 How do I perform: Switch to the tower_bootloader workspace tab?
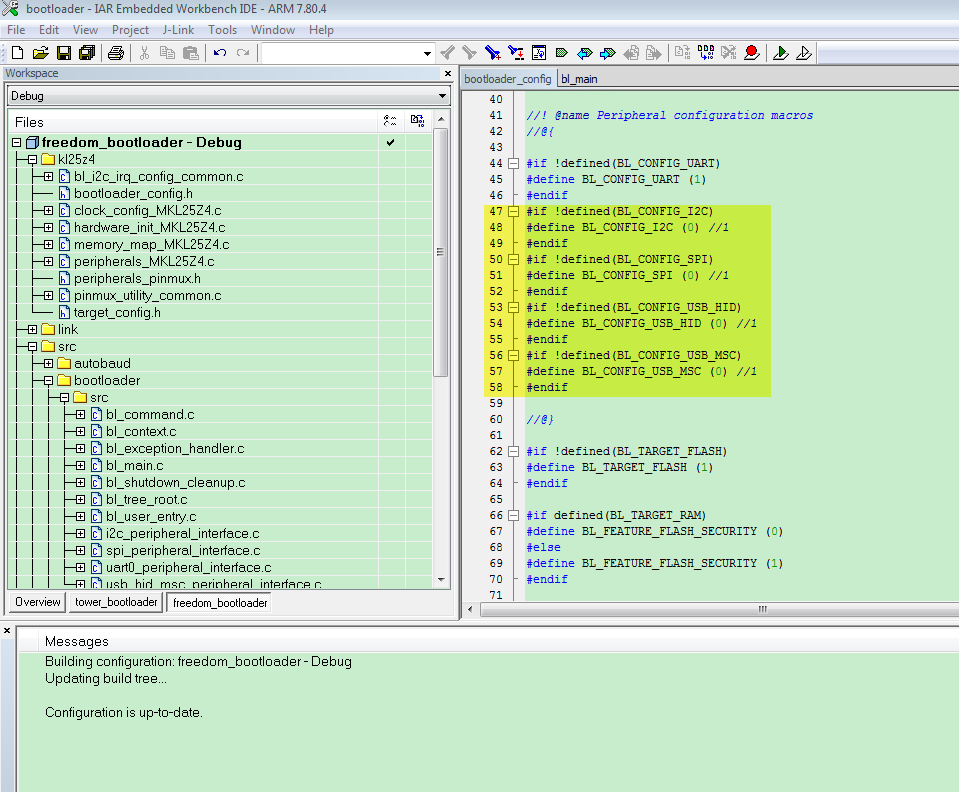coord(116,602)
